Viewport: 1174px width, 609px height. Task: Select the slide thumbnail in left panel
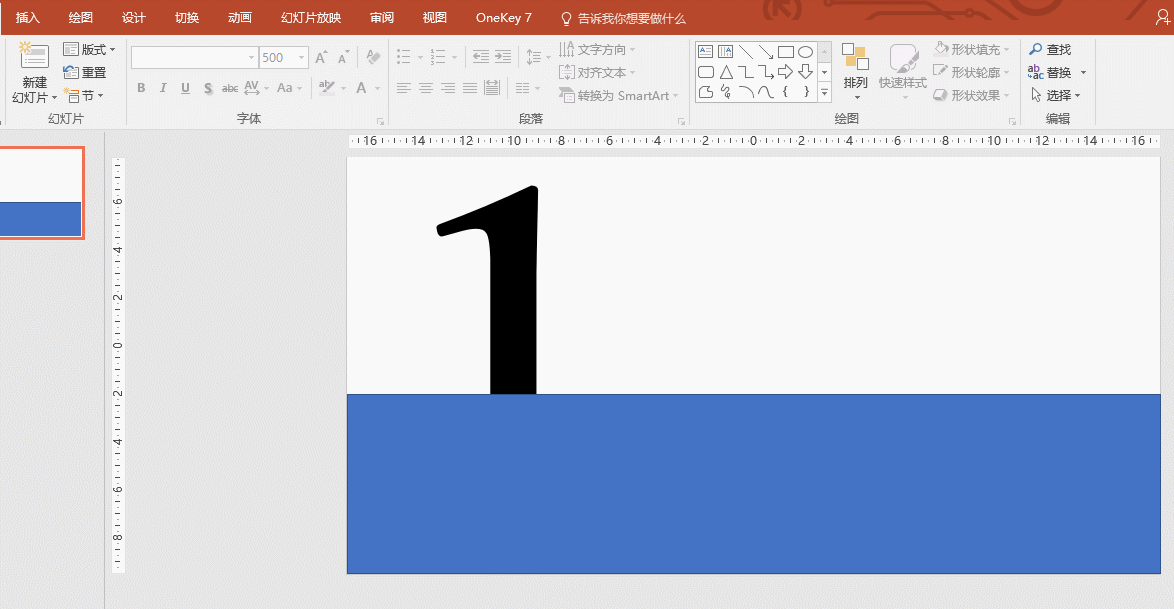[40, 193]
